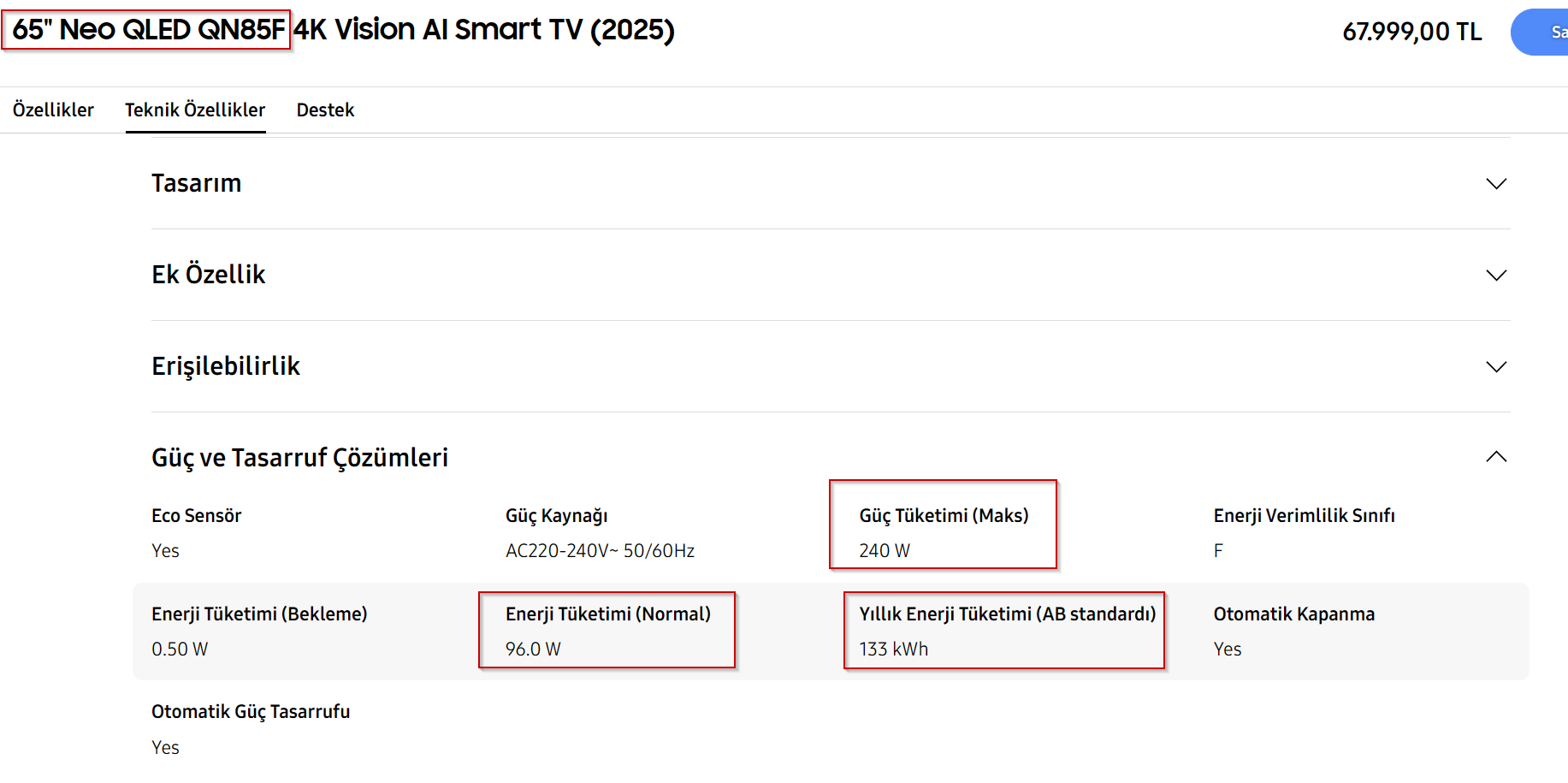Select the Enerji Tüketimi (Normal) spec label
1568x783 pixels.
click(x=607, y=614)
